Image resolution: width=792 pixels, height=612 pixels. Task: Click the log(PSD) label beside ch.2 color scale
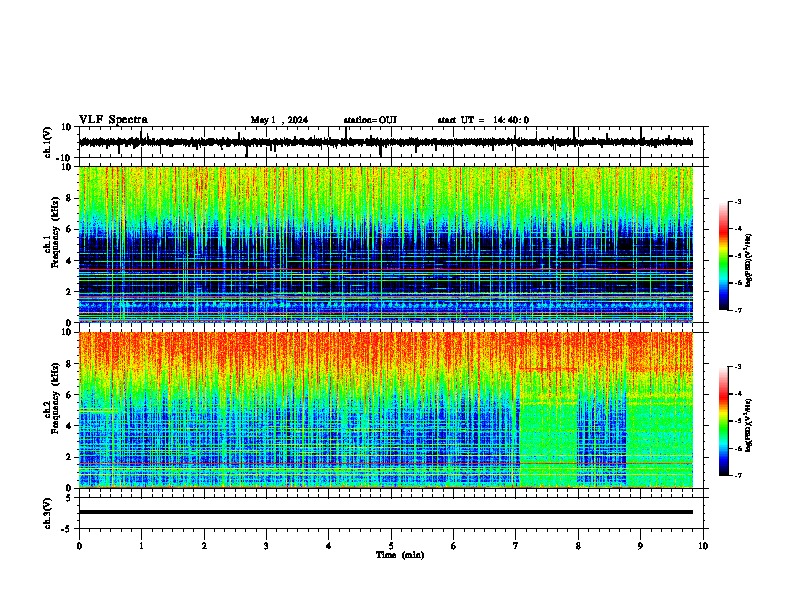(749, 425)
